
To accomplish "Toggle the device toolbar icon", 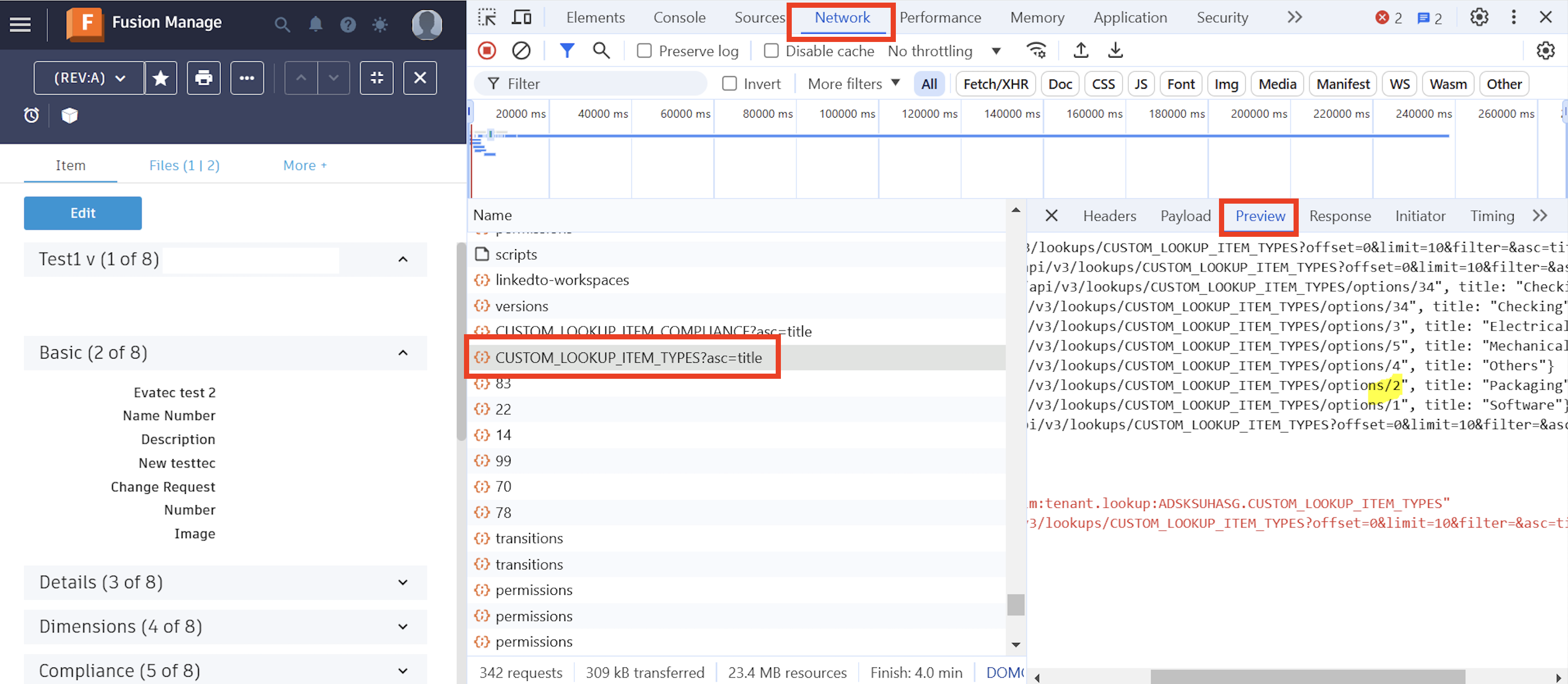I will tap(521, 17).
